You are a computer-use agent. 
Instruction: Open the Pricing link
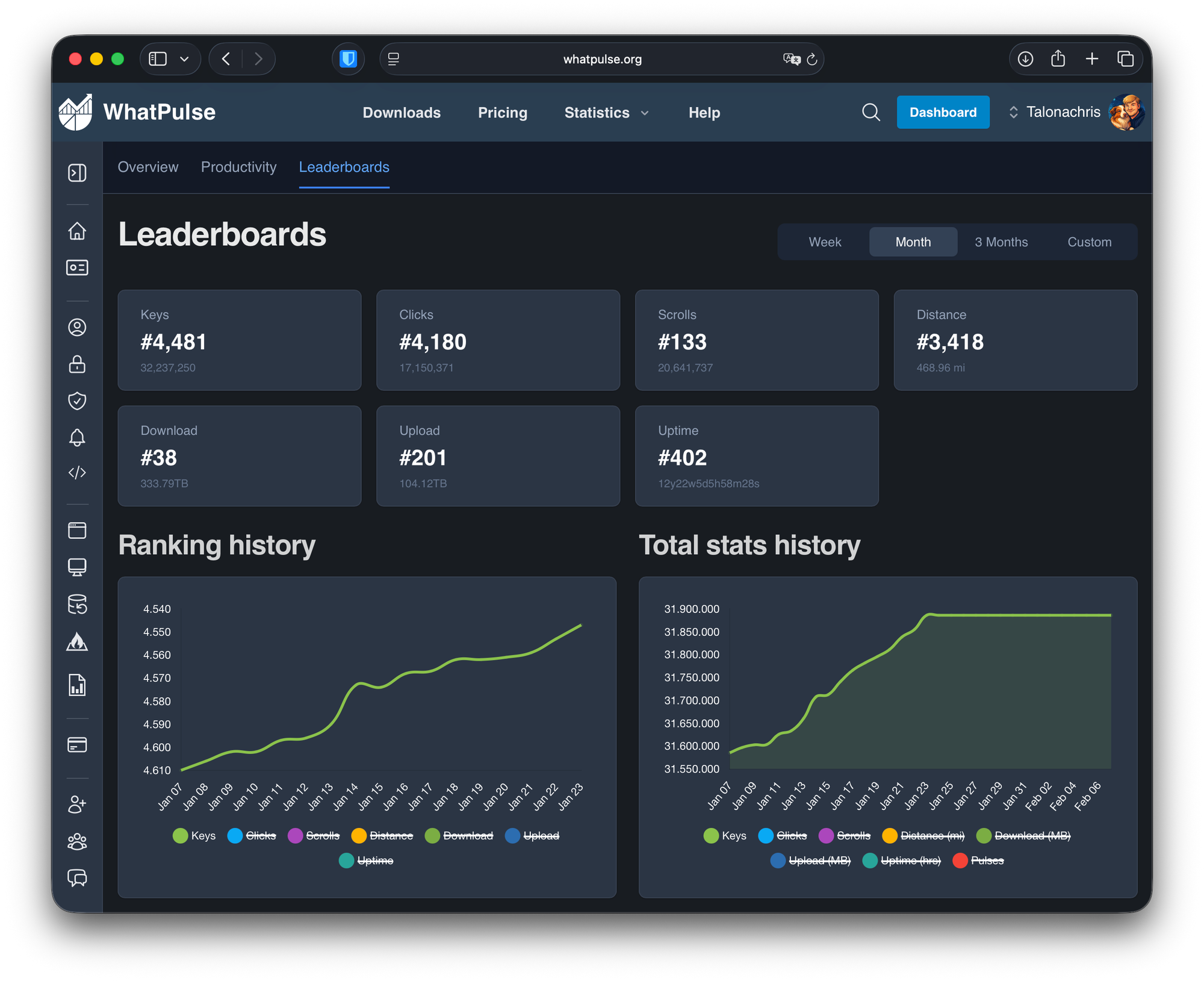point(502,113)
